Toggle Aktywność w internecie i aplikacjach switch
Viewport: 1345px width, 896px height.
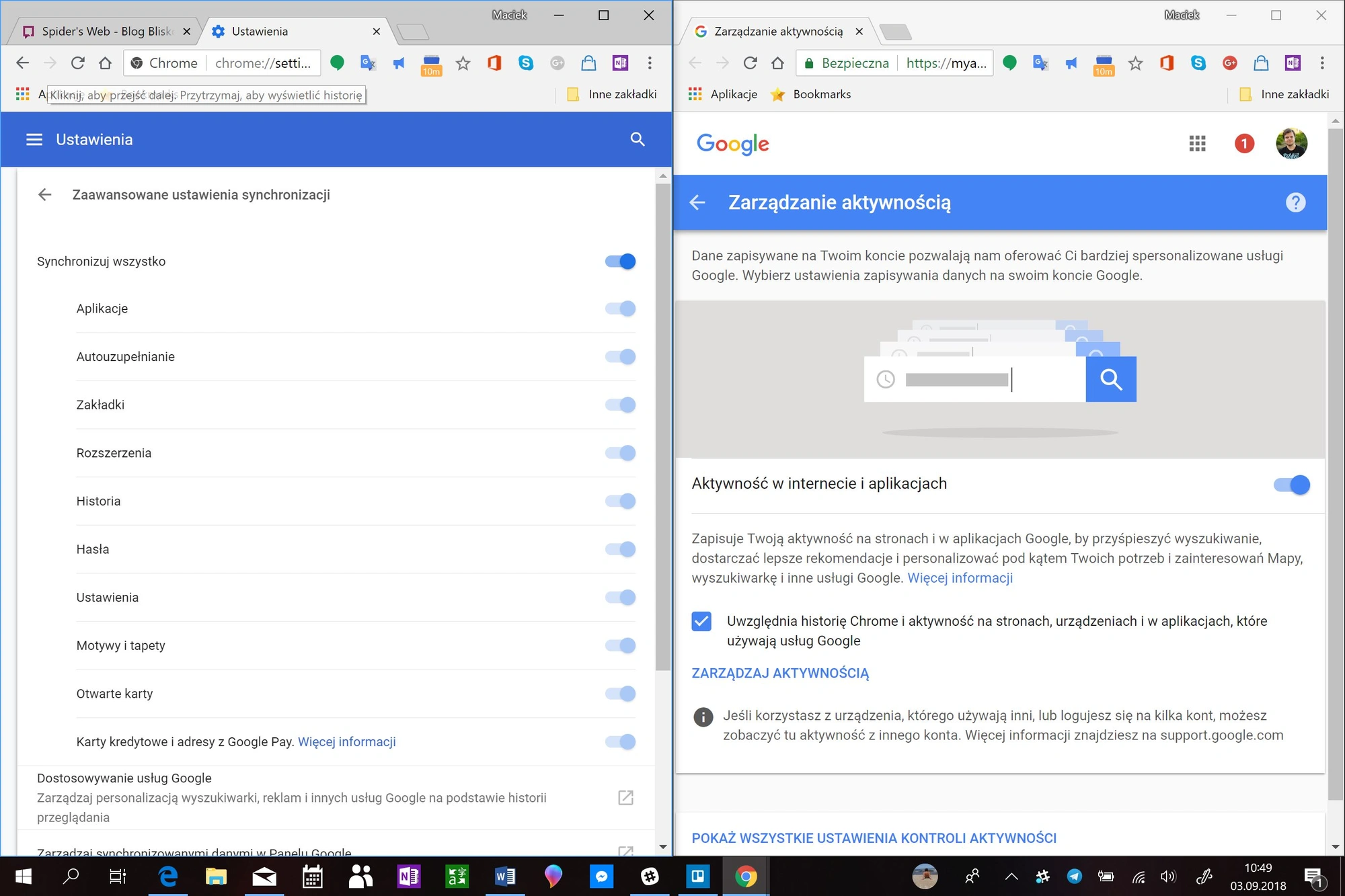click(x=1292, y=485)
